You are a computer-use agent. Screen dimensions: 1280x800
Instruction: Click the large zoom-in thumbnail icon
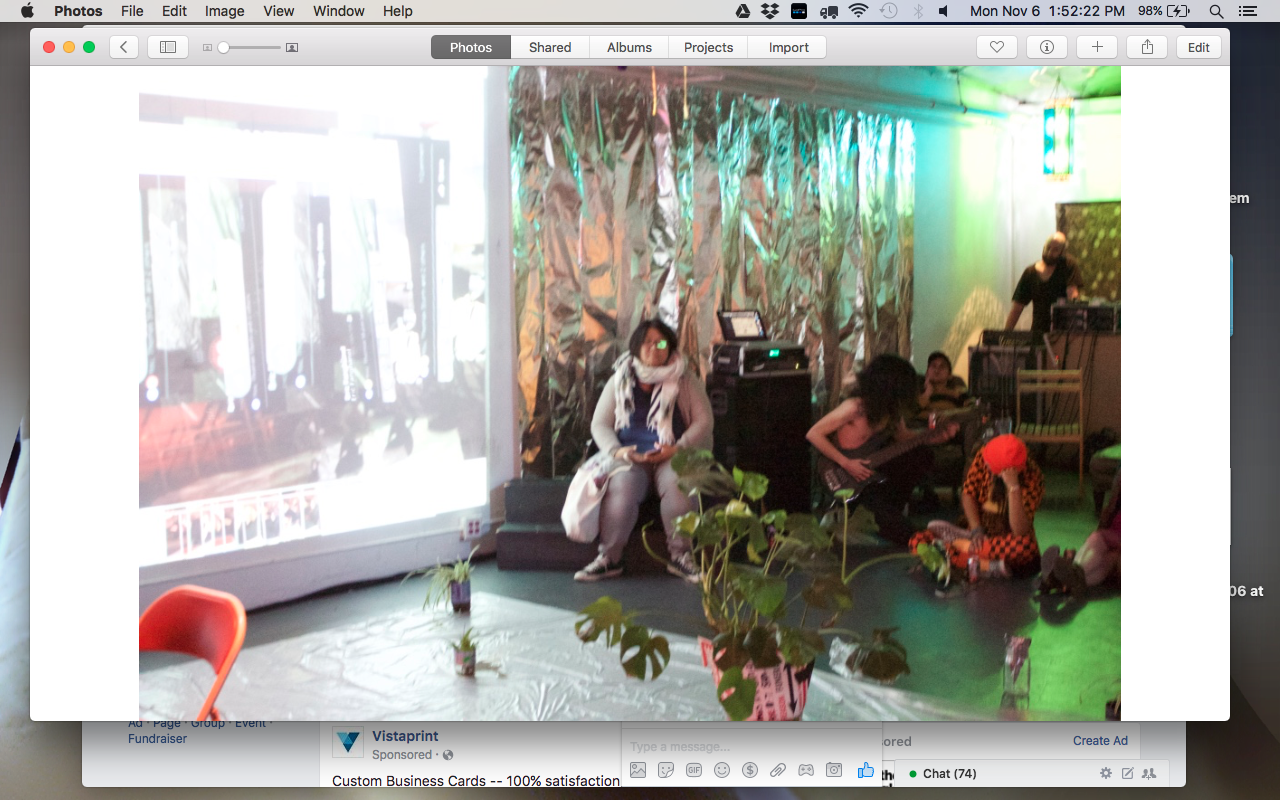(x=292, y=47)
